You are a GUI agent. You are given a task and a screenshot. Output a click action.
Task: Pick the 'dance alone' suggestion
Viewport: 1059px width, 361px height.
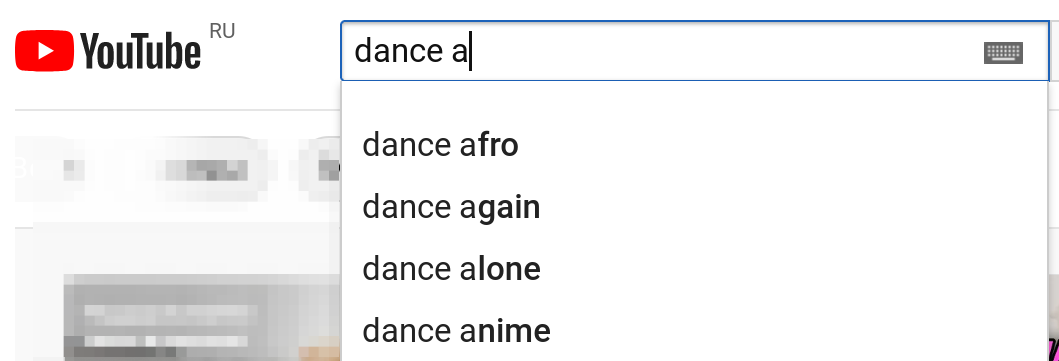pyautogui.click(x=694, y=269)
